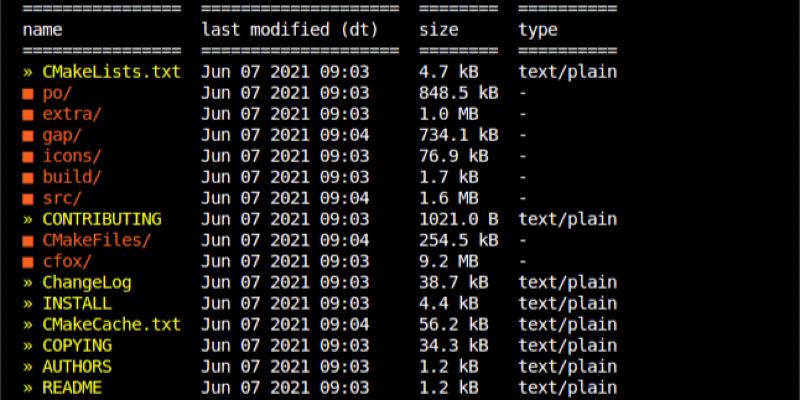Click the 'size' column header
The image size is (800, 400).
pos(438,30)
